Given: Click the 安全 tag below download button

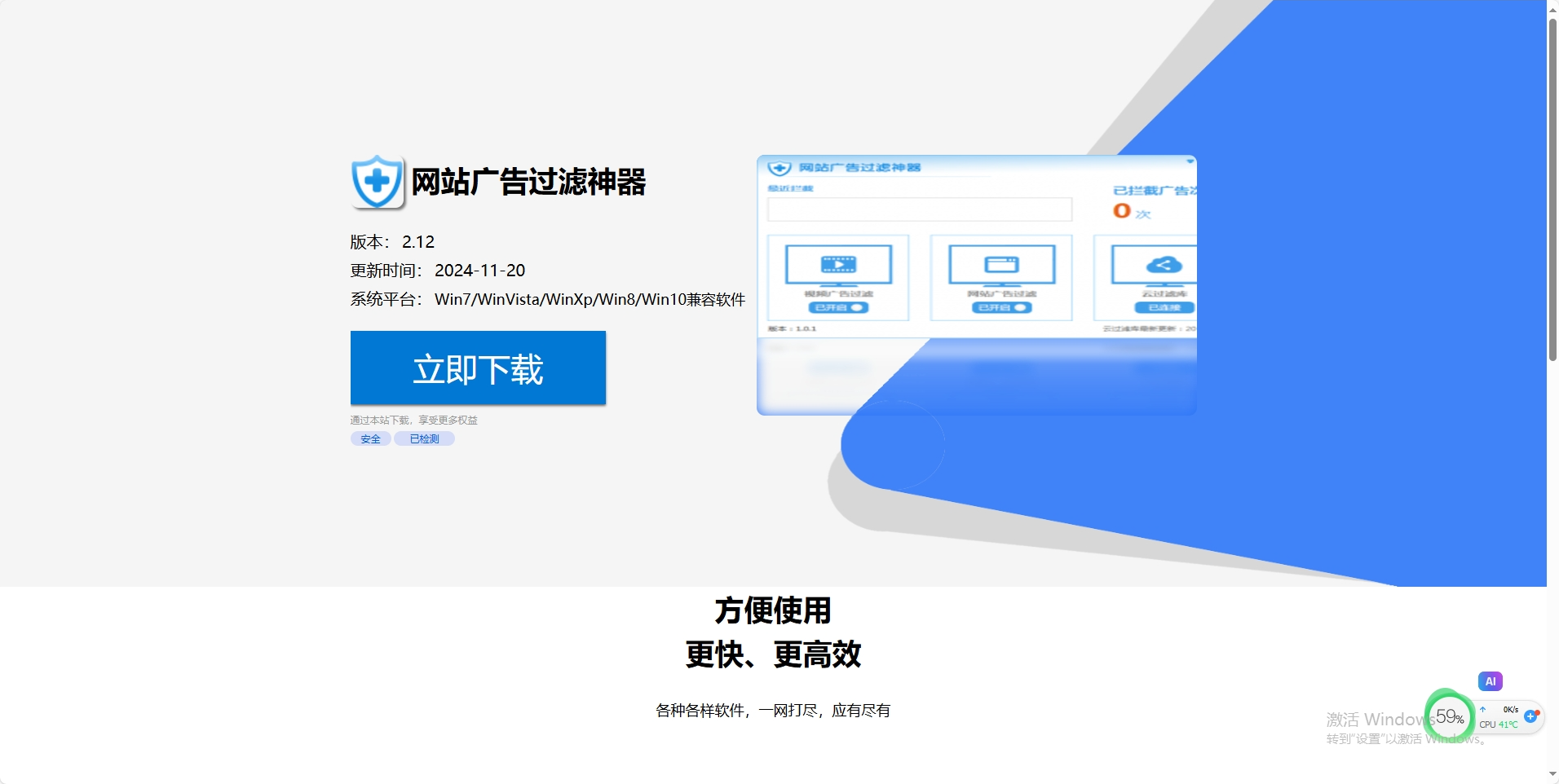Looking at the screenshot, I should [x=370, y=438].
